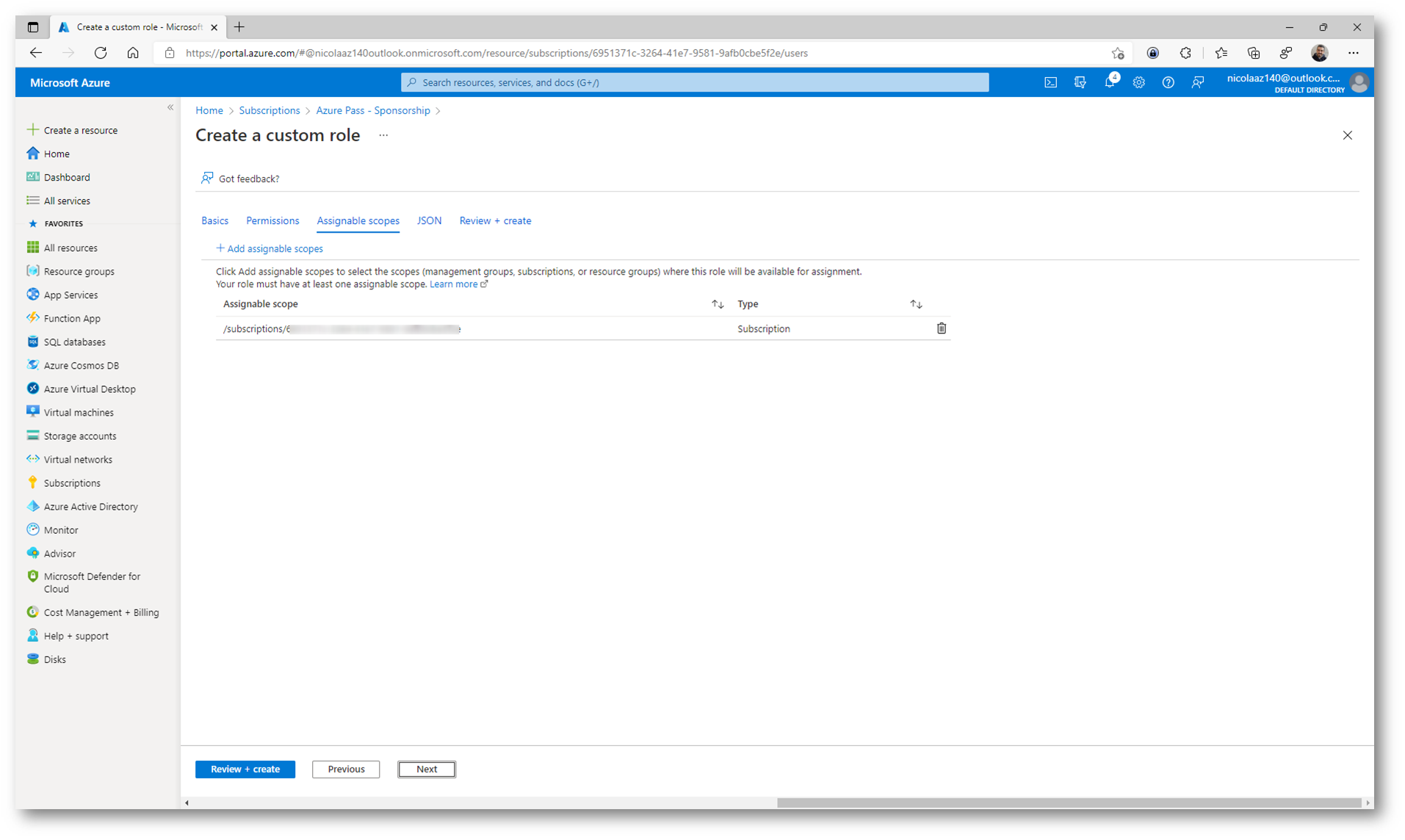This screenshot has width=1405, height=840.
Task: Select the Assignable scopes tab
Action: (x=358, y=220)
